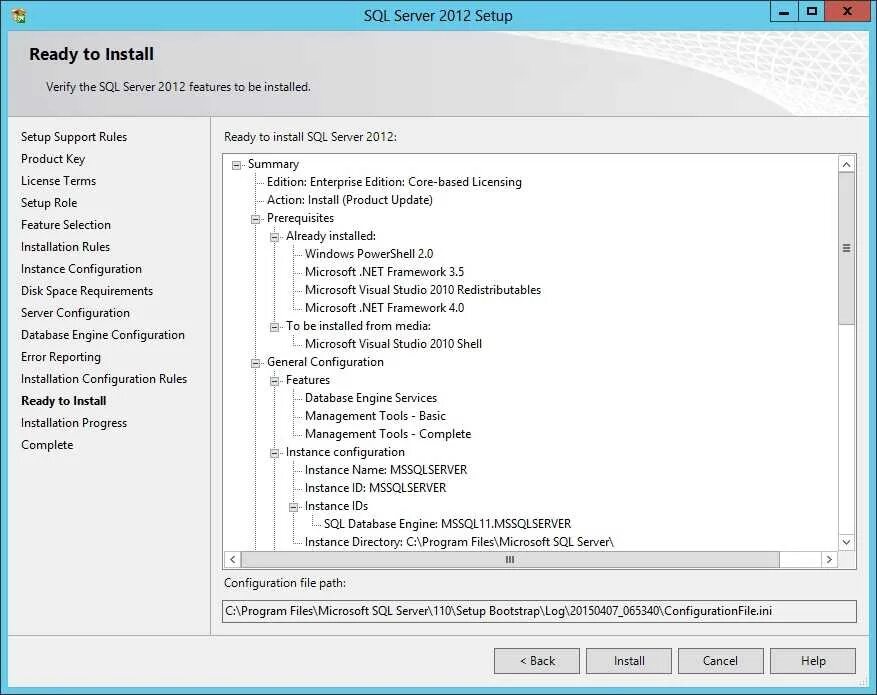Collapse the Summary tree node
Image resolution: width=877 pixels, height=695 pixels.
tap(237, 165)
